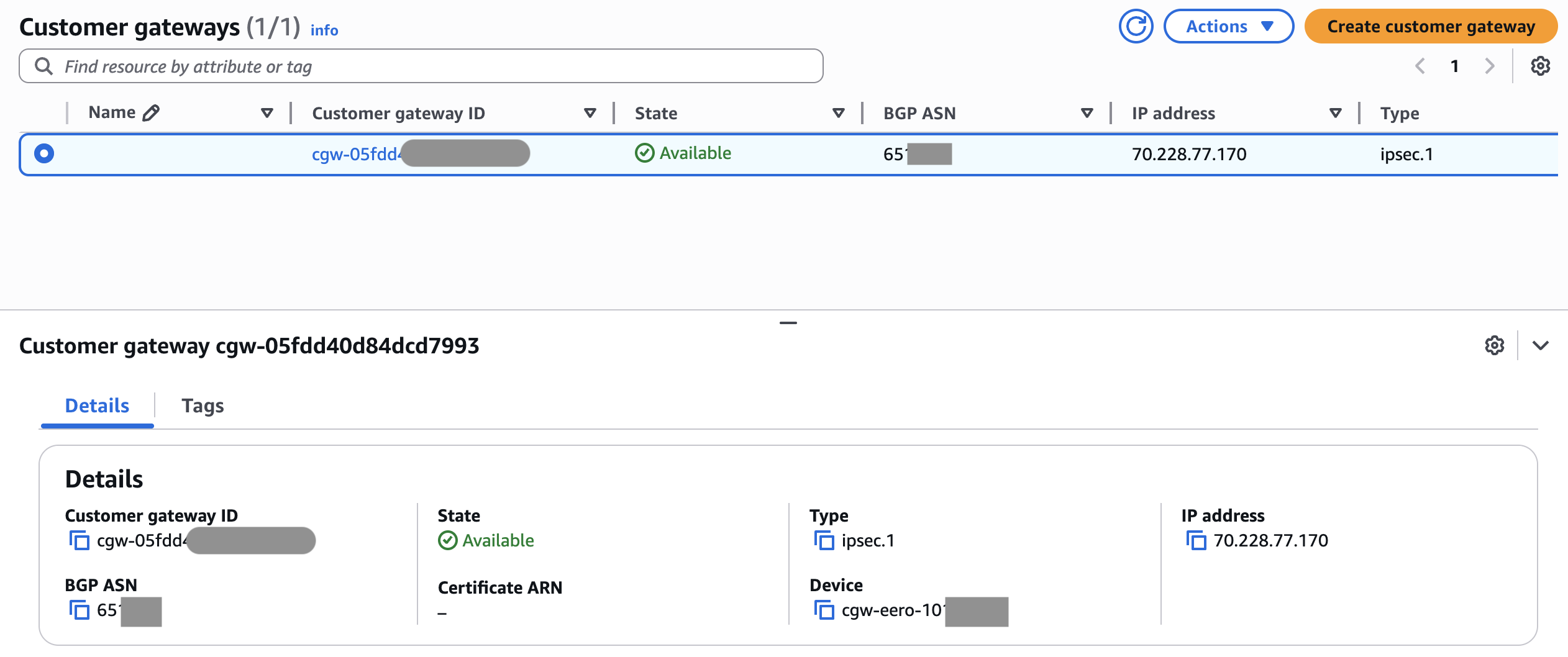Collapse the customer gateway details panel chevron
Viewport: 1568px width, 657px height.
pos(1541,345)
